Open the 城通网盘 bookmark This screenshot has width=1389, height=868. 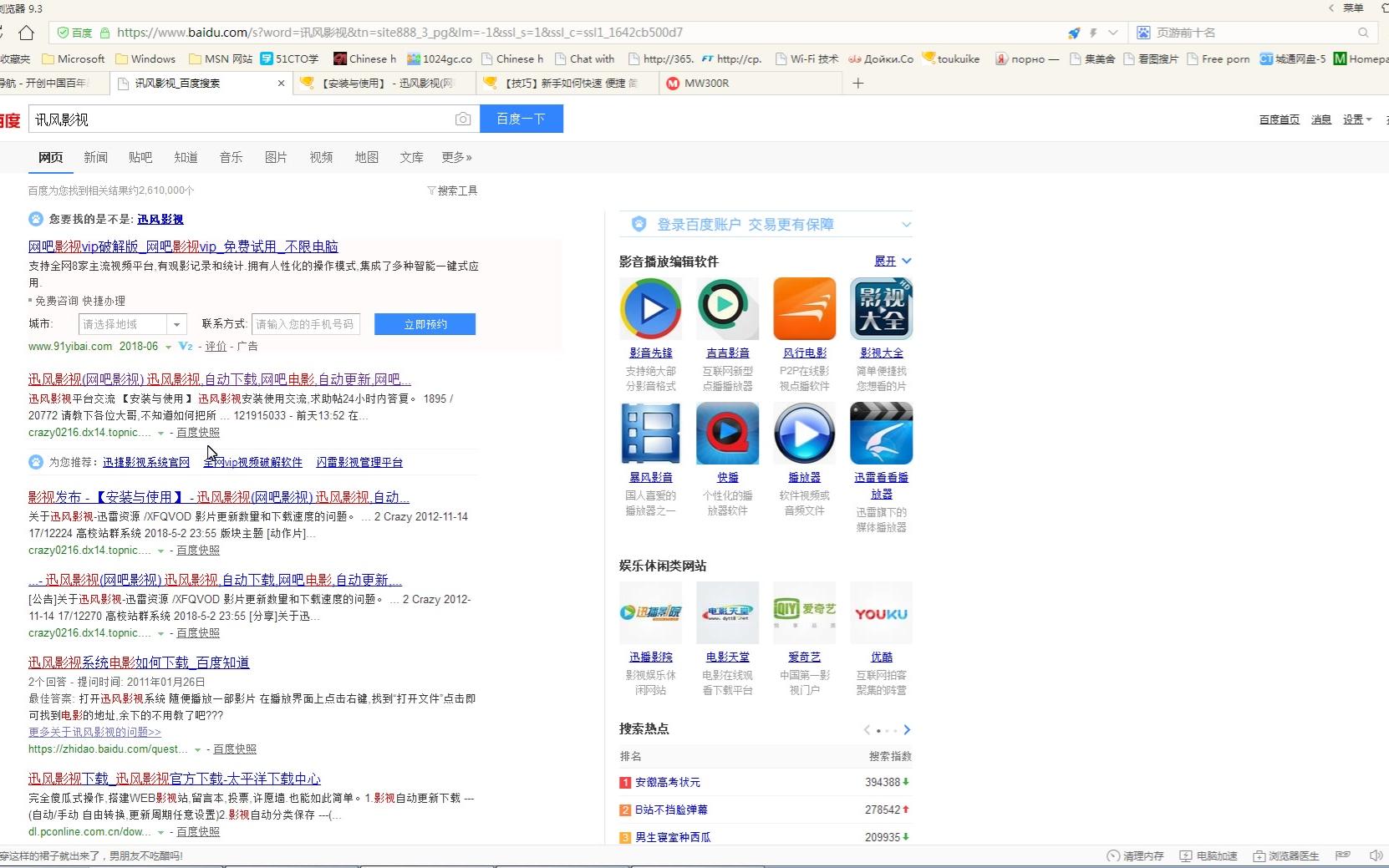1292,58
